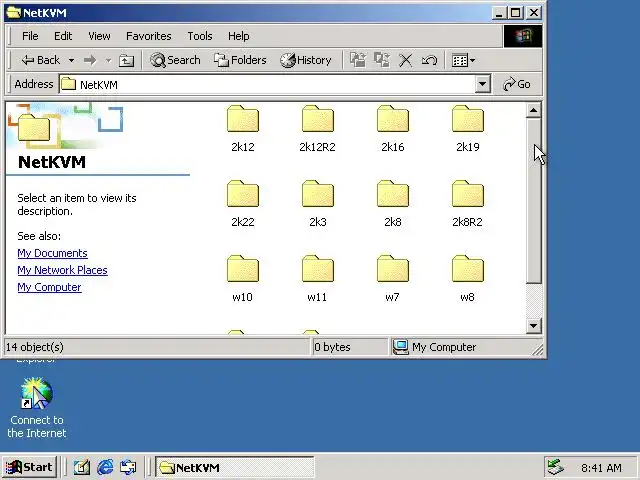Click the Go button
The width and height of the screenshot is (640, 480).
point(517,84)
